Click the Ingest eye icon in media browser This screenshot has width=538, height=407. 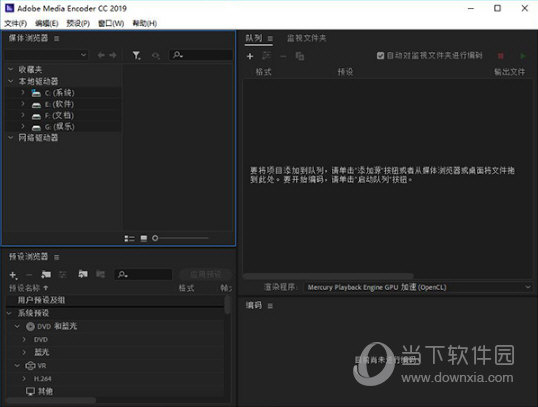pos(156,56)
